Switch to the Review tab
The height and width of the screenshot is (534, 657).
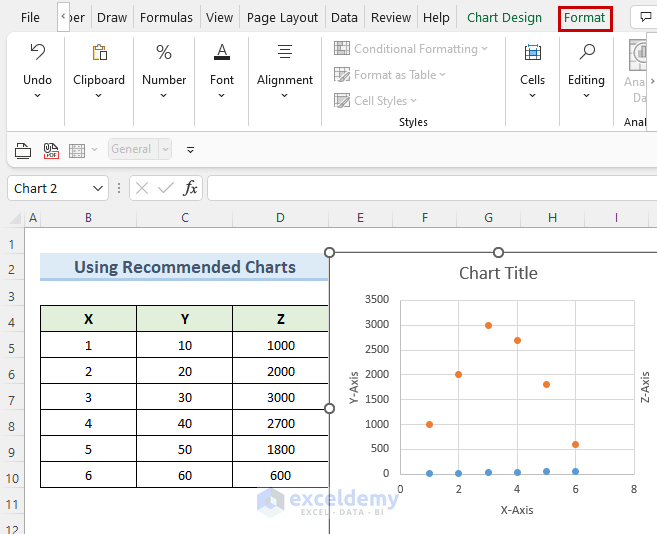(391, 18)
